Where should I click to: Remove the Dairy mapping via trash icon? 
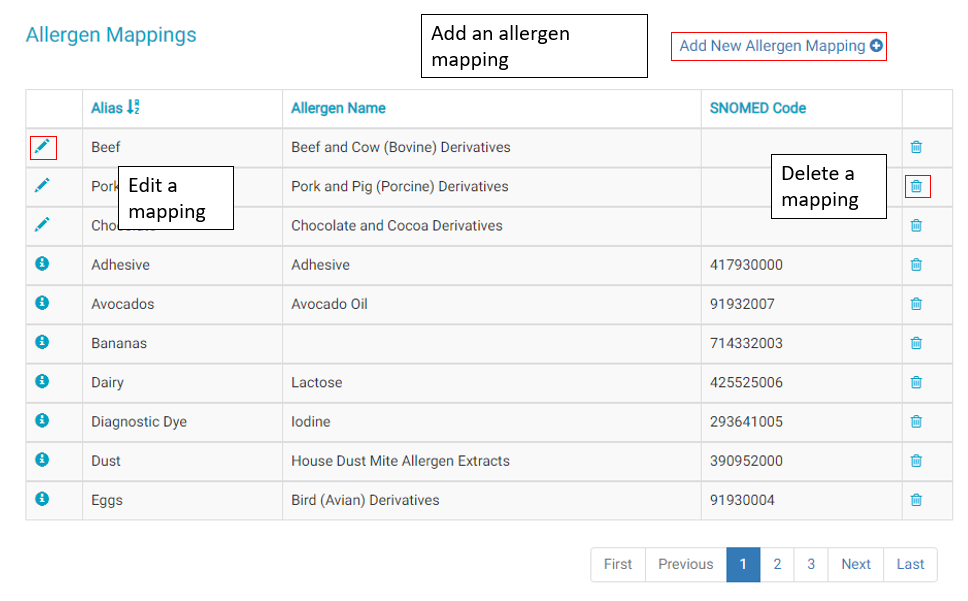pos(916,382)
